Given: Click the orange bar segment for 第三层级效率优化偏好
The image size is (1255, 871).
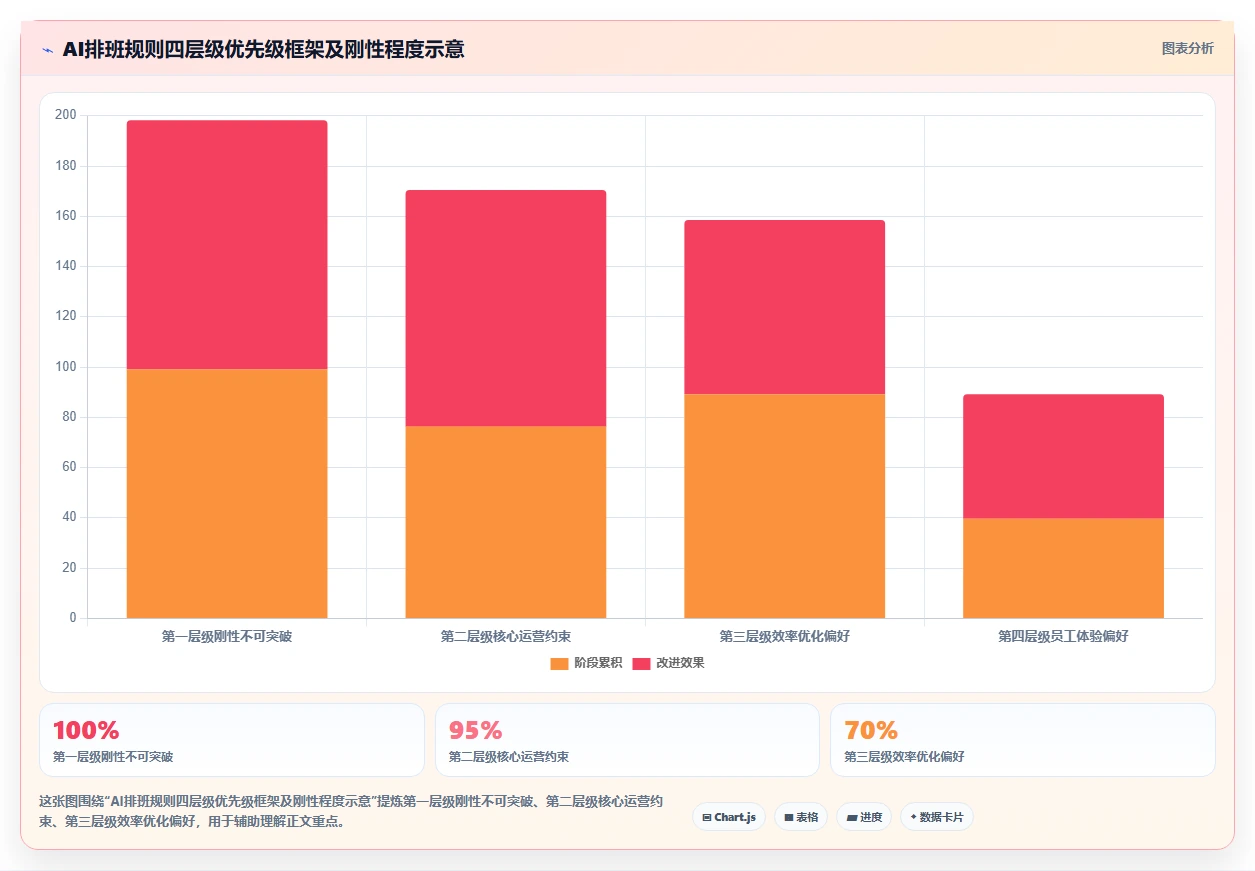Looking at the screenshot, I should [785, 506].
